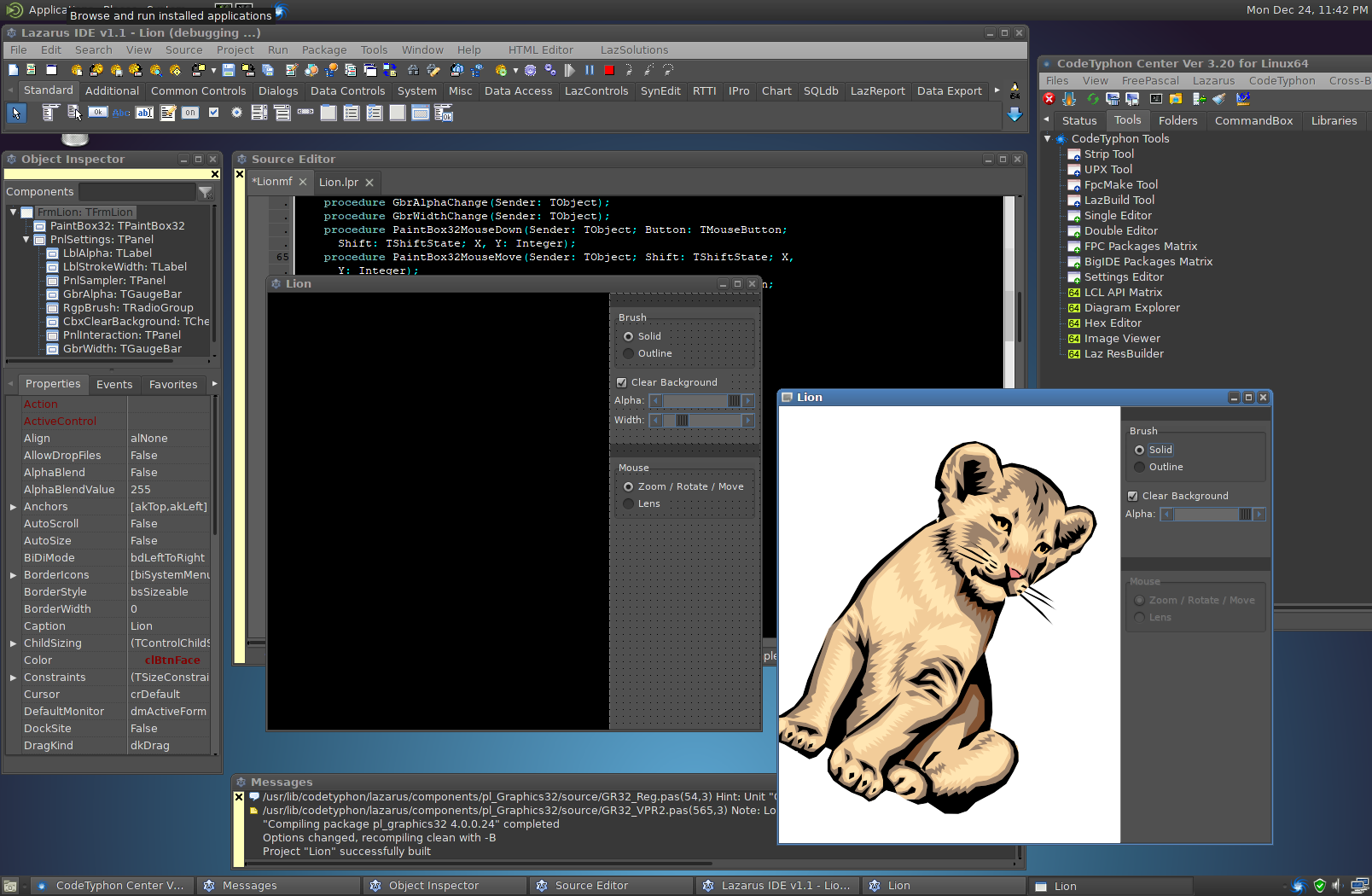Image resolution: width=1372 pixels, height=896 pixels.
Task: Click the component palette tabs scroll-right arrow
Action: coord(997,90)
